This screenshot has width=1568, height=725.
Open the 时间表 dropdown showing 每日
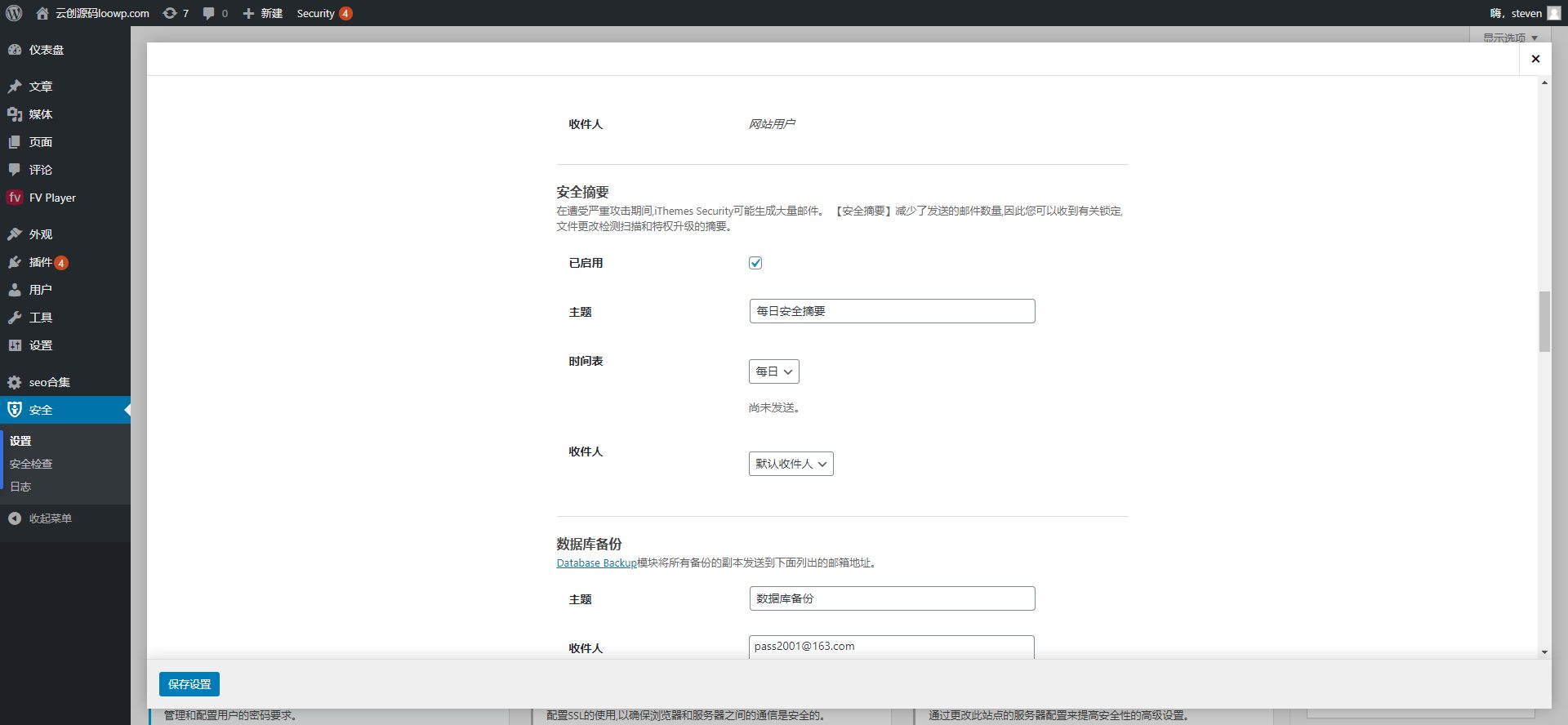[x=774, y=371]
